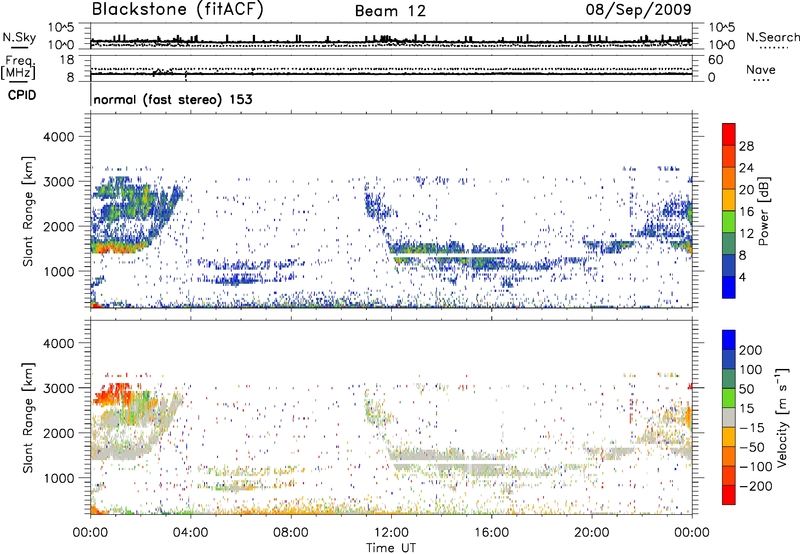The height and width of the screenshot is (554, 800).
Task: Click the power colorbar value 16
Action: pyautogui.click(x=746, y=211)
